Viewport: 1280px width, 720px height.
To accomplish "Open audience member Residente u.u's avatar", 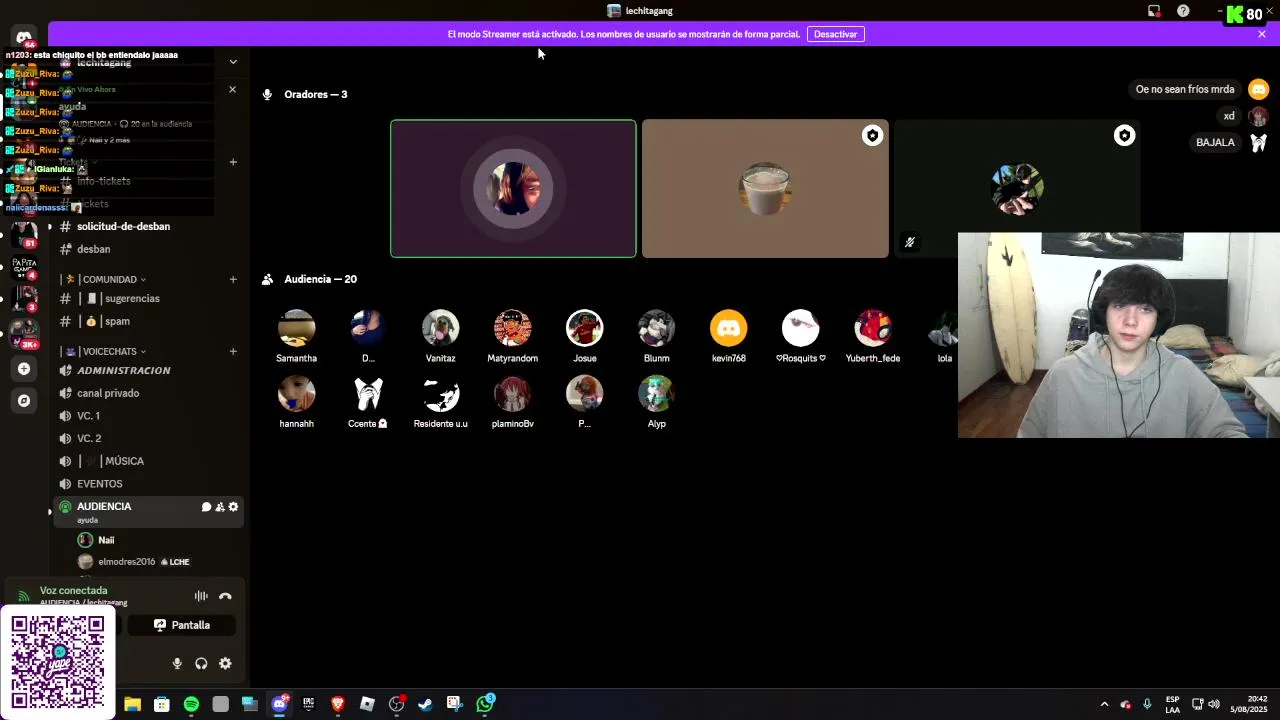I will (x=440, y=394).
